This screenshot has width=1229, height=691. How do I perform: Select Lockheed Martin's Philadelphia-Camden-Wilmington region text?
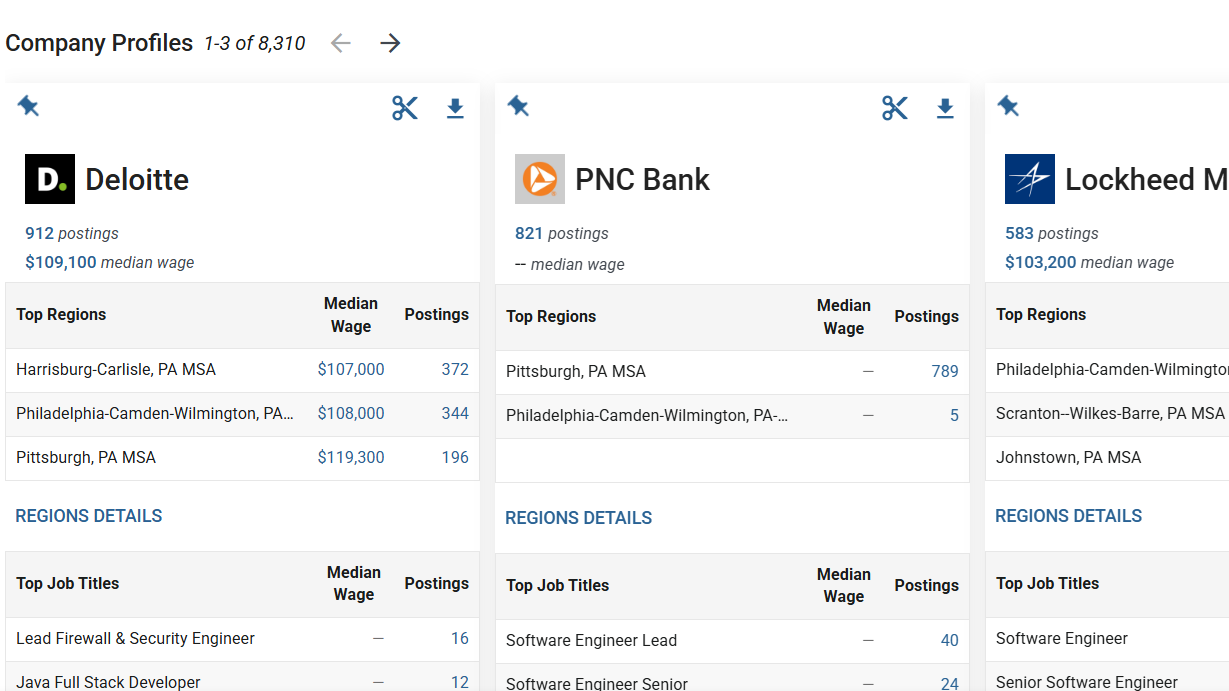click(1112, 369)
